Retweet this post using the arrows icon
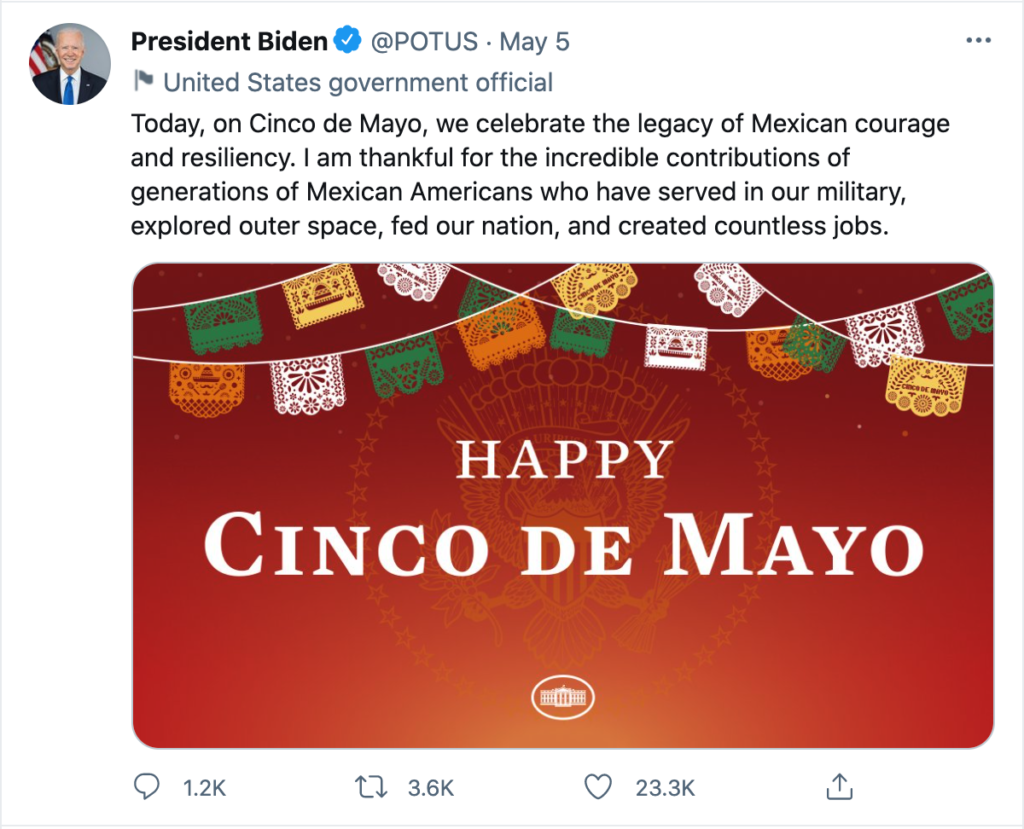Viewport: 1024px width, 829px height. [372, 787]
